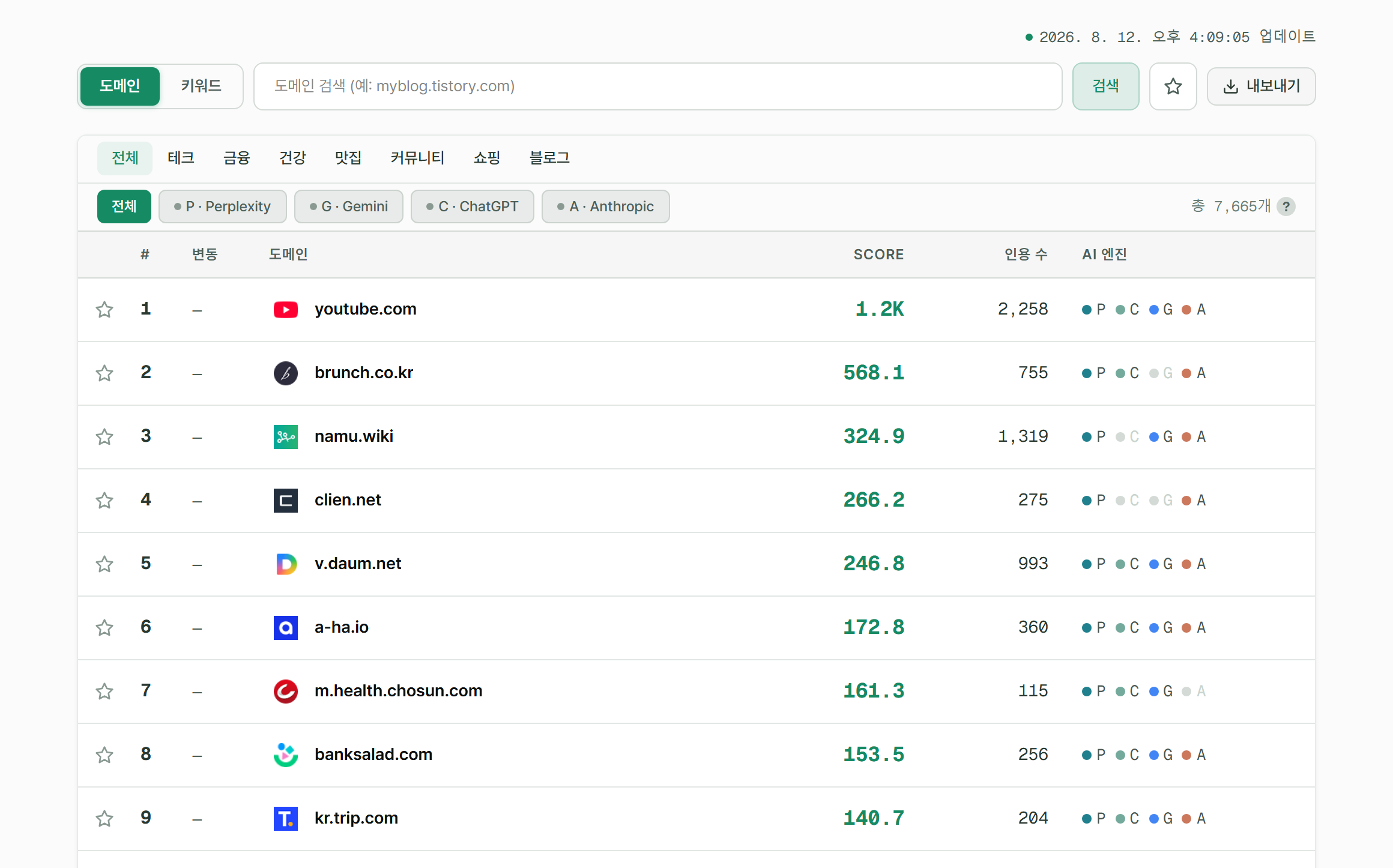
Task: Open the a-ha.io domain link
Action: pyautogui.click(x=342, y=628)
